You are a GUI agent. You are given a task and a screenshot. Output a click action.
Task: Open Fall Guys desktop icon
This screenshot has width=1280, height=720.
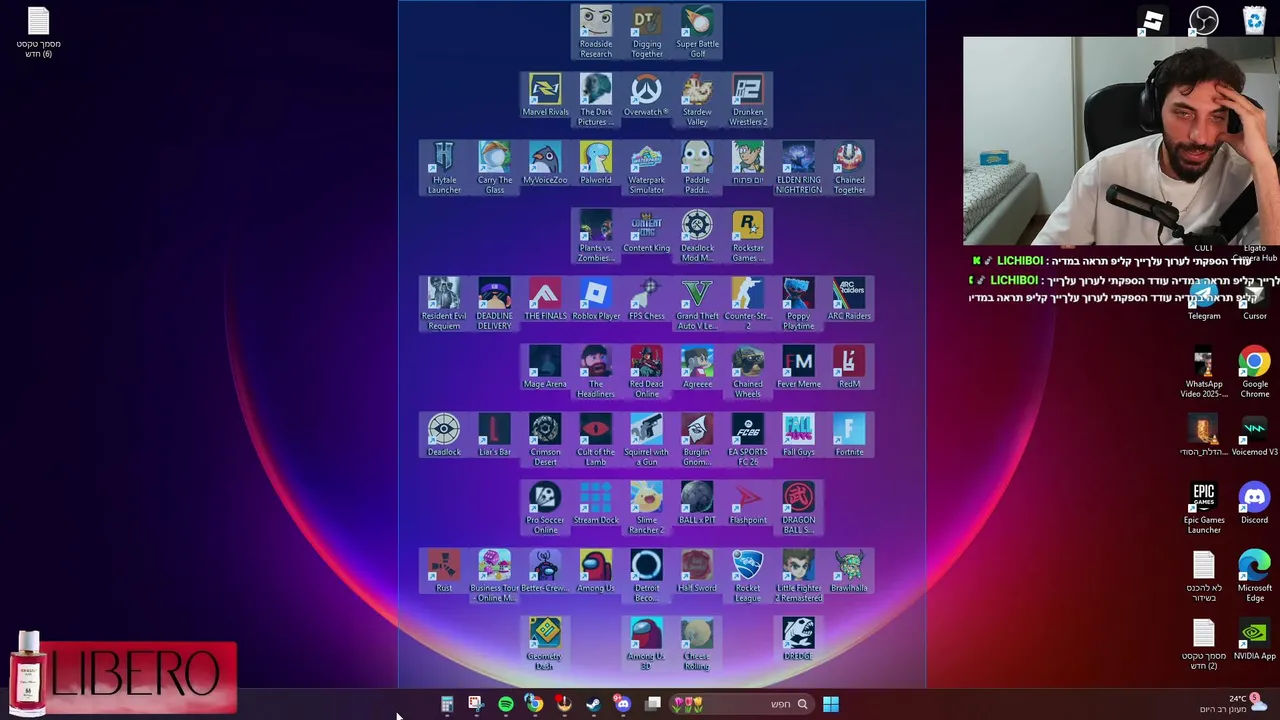coord(798,435)
